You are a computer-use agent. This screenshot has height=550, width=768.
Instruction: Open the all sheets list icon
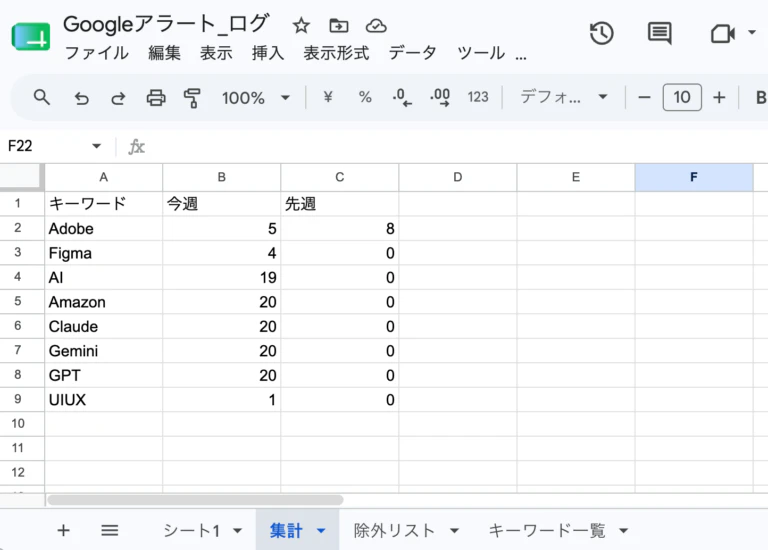click(x=110, y=530)
